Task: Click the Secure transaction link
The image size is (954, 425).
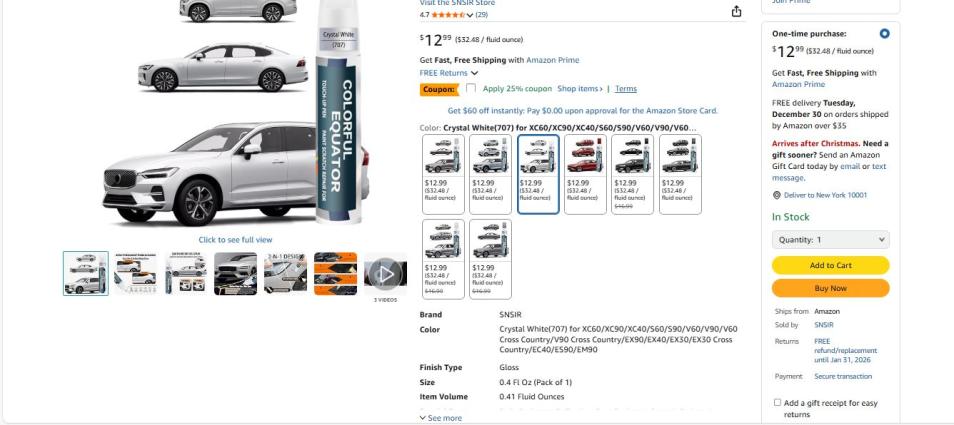Action: 843,376
